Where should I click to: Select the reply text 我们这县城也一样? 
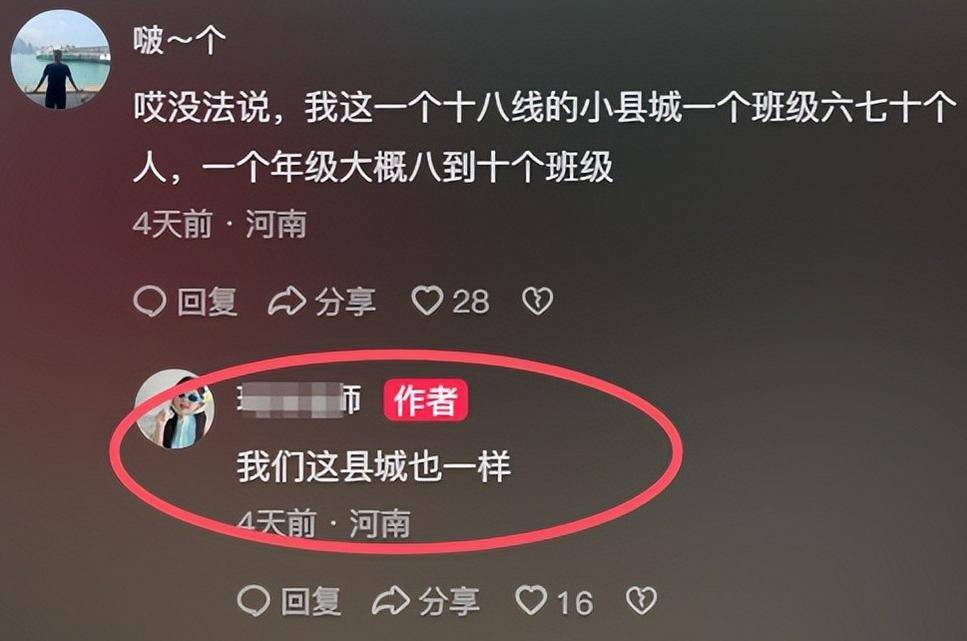point(374,466)
